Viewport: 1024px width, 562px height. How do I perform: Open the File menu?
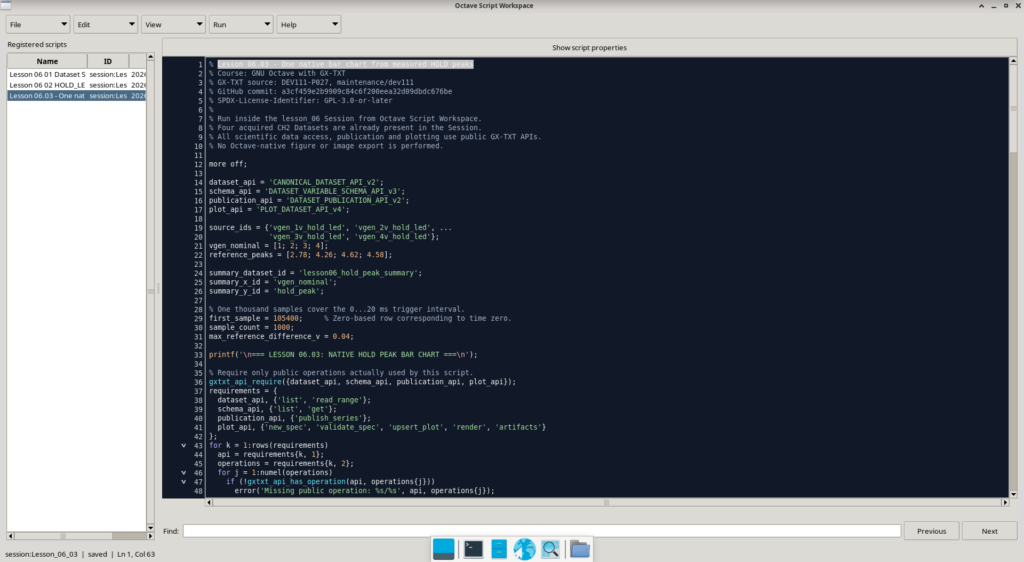tap(38, 24)
